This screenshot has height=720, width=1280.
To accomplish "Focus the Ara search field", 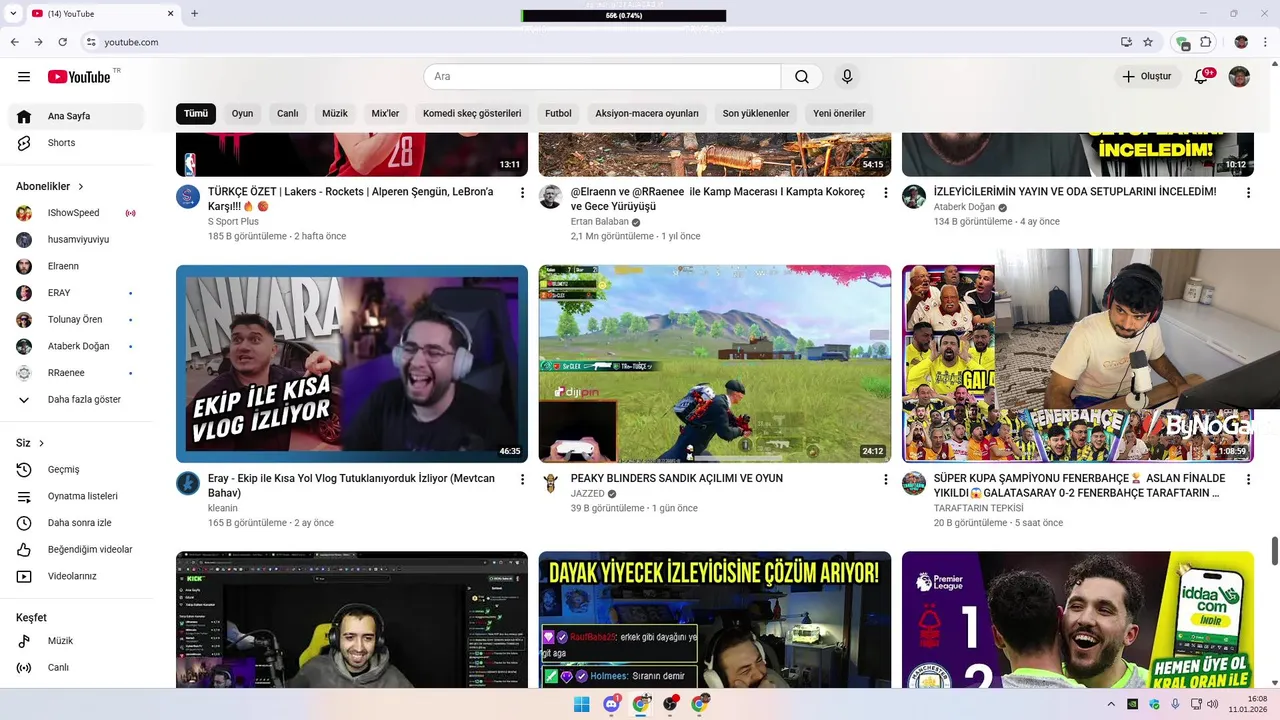I will click(602, 77).
